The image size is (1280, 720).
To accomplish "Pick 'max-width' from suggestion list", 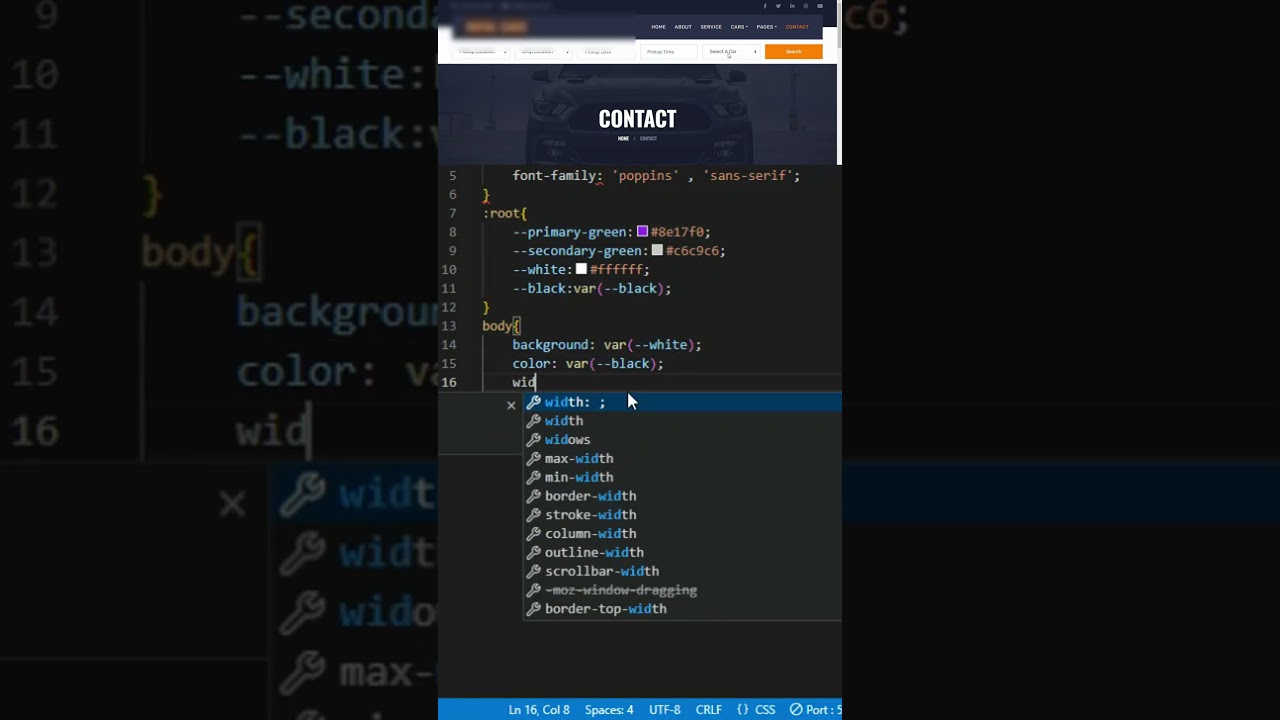I will click(683, 459).
